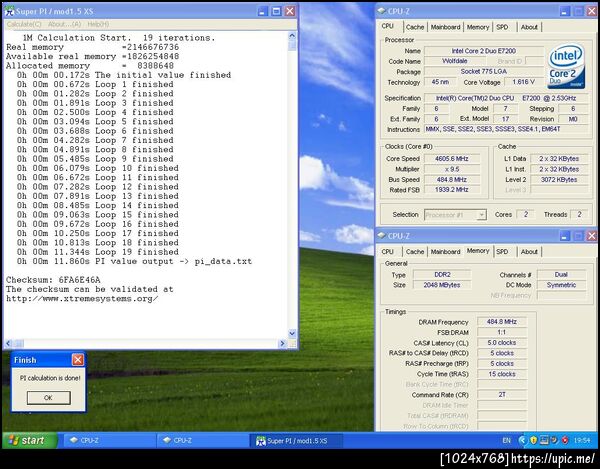Click the horizontal scroll-right arrow in Super PI
This screenshot has height=469, width=600.
[283, 343]
